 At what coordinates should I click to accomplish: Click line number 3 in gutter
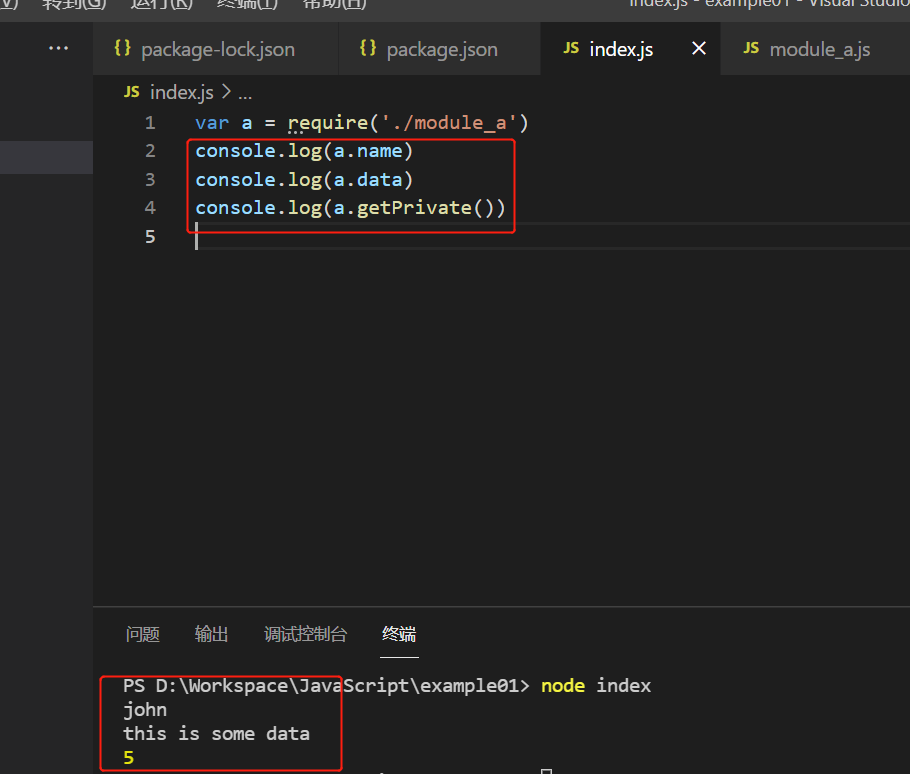150,180
